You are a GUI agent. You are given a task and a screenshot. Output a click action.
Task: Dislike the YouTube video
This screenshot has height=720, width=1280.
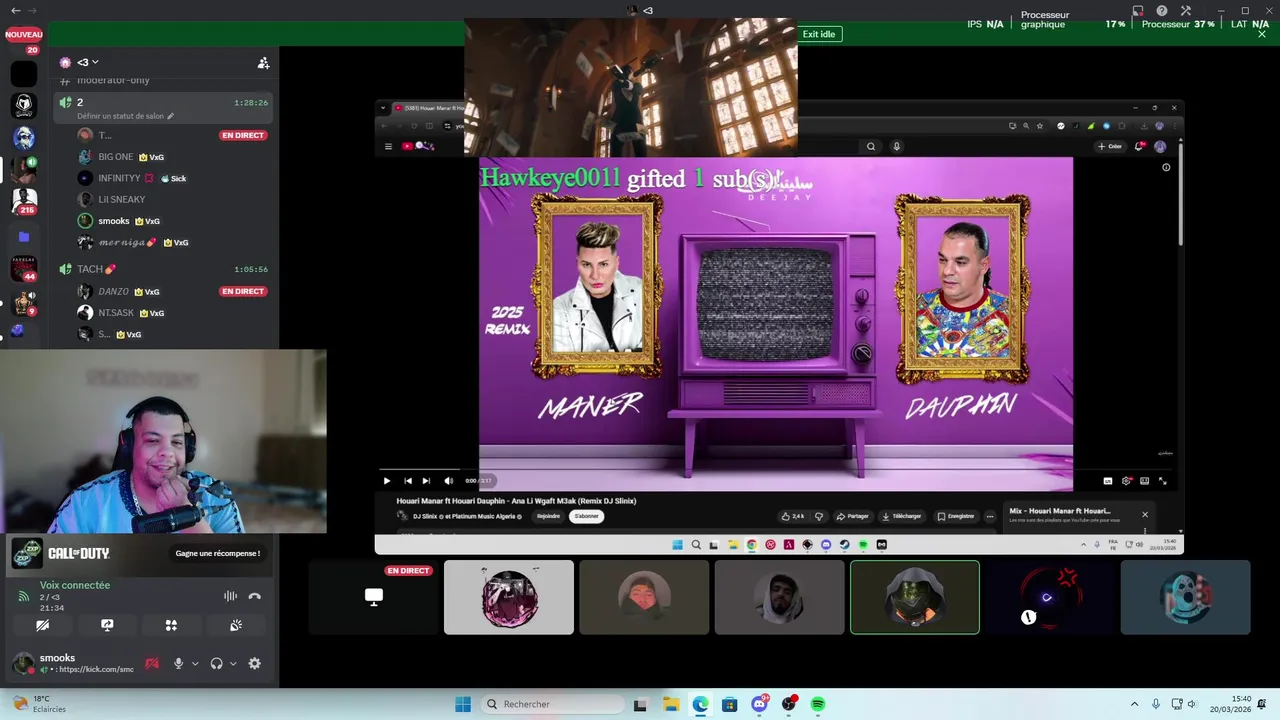pyautogui.click(x=819, y=516)
